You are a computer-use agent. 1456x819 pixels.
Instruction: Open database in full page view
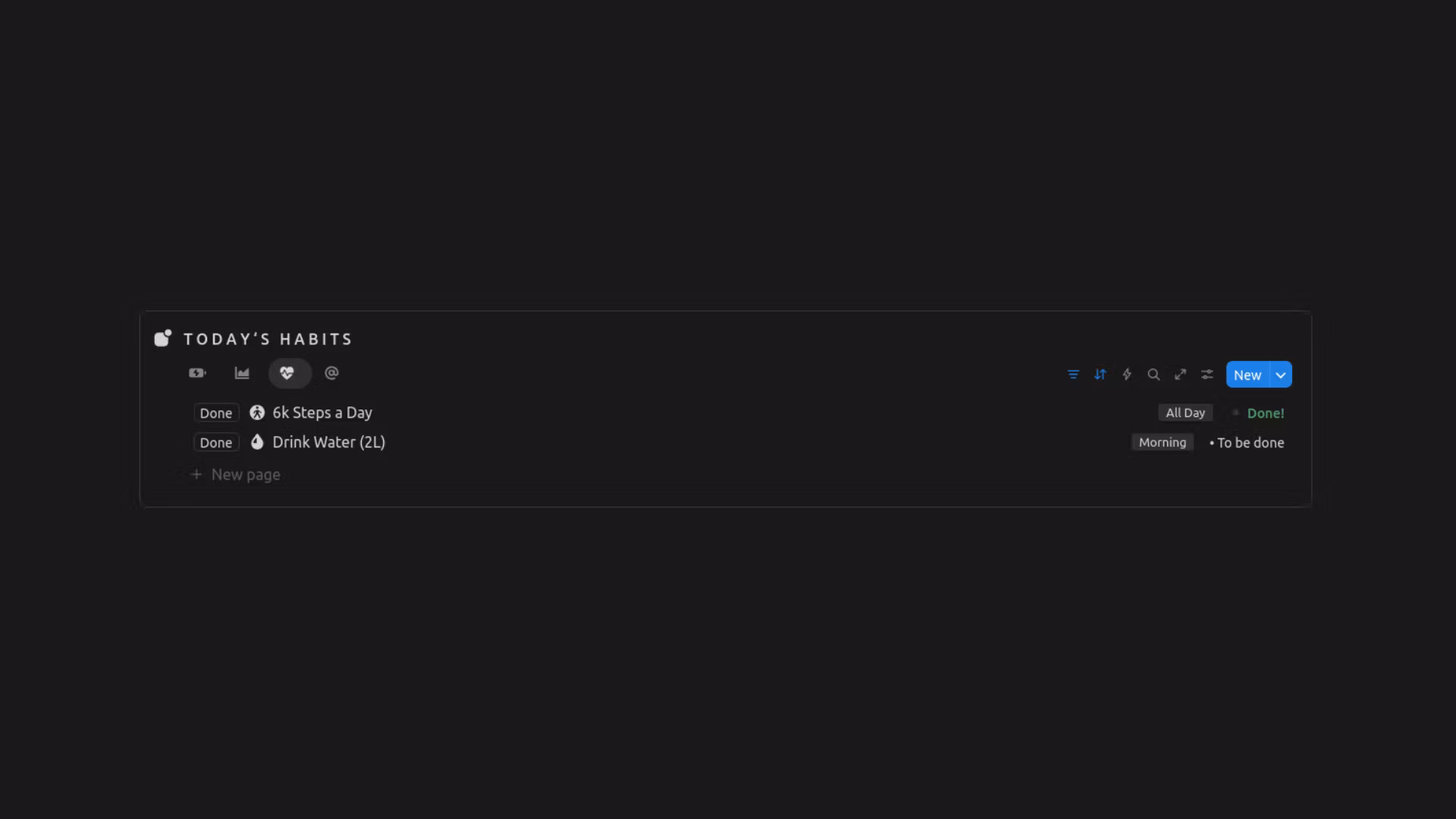coord(1180,375)
